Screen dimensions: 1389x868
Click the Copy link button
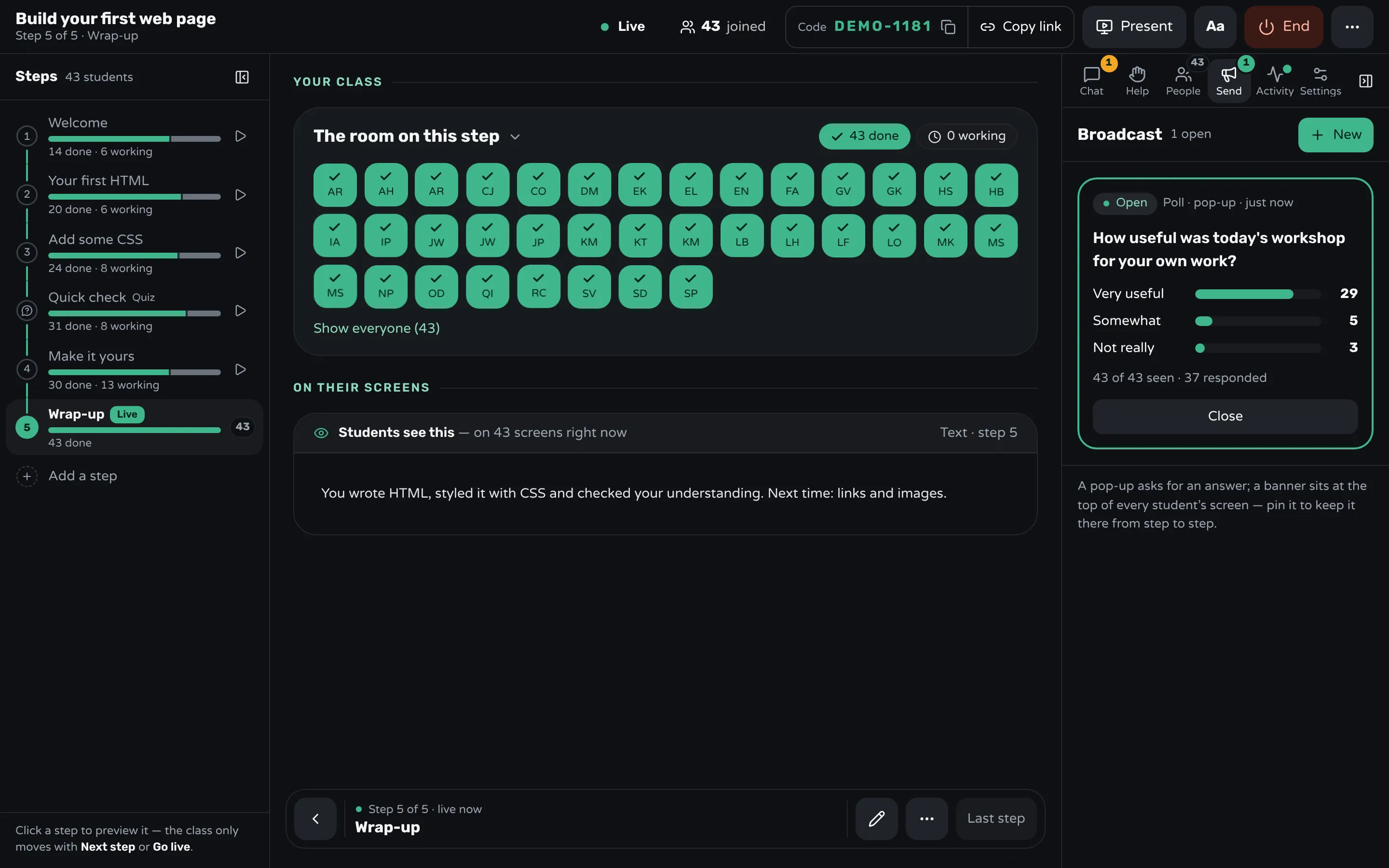click(1020, 27)
